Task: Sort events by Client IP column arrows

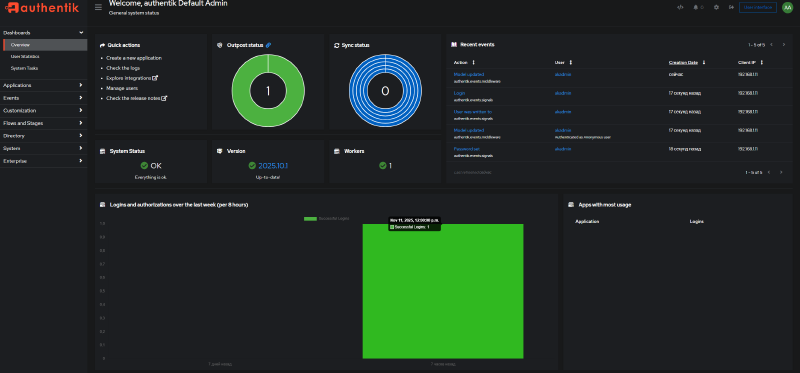Action: click(761, 62)
